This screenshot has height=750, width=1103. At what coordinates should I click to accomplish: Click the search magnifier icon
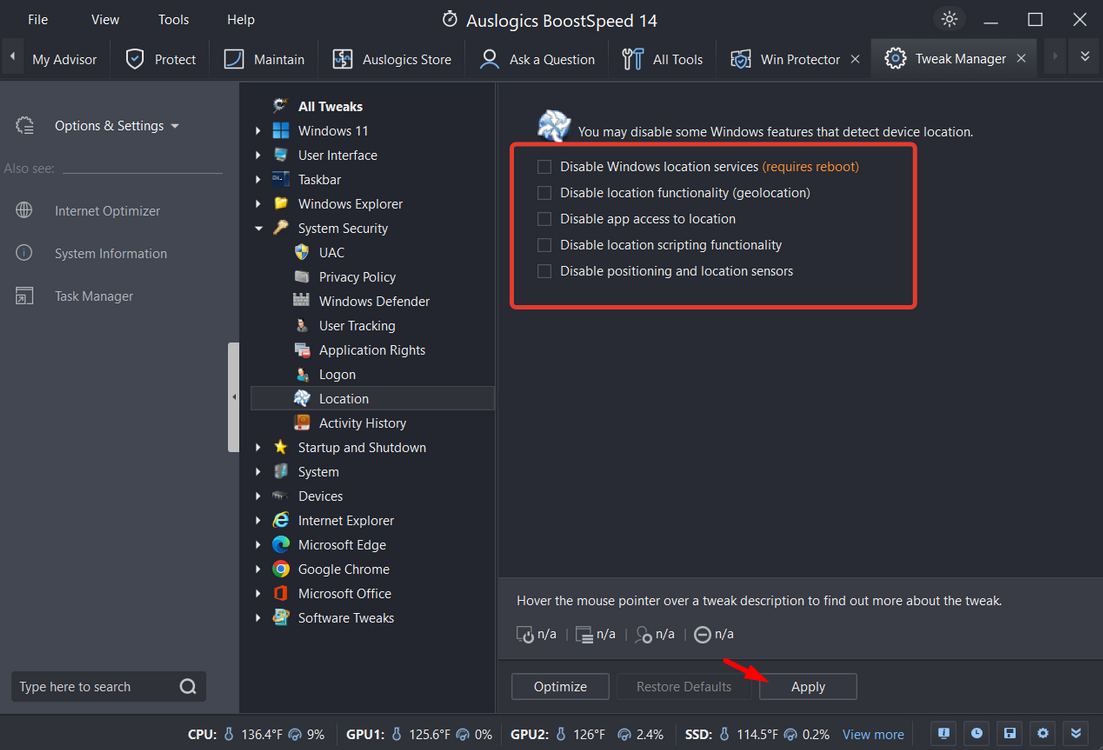(188, 687)
